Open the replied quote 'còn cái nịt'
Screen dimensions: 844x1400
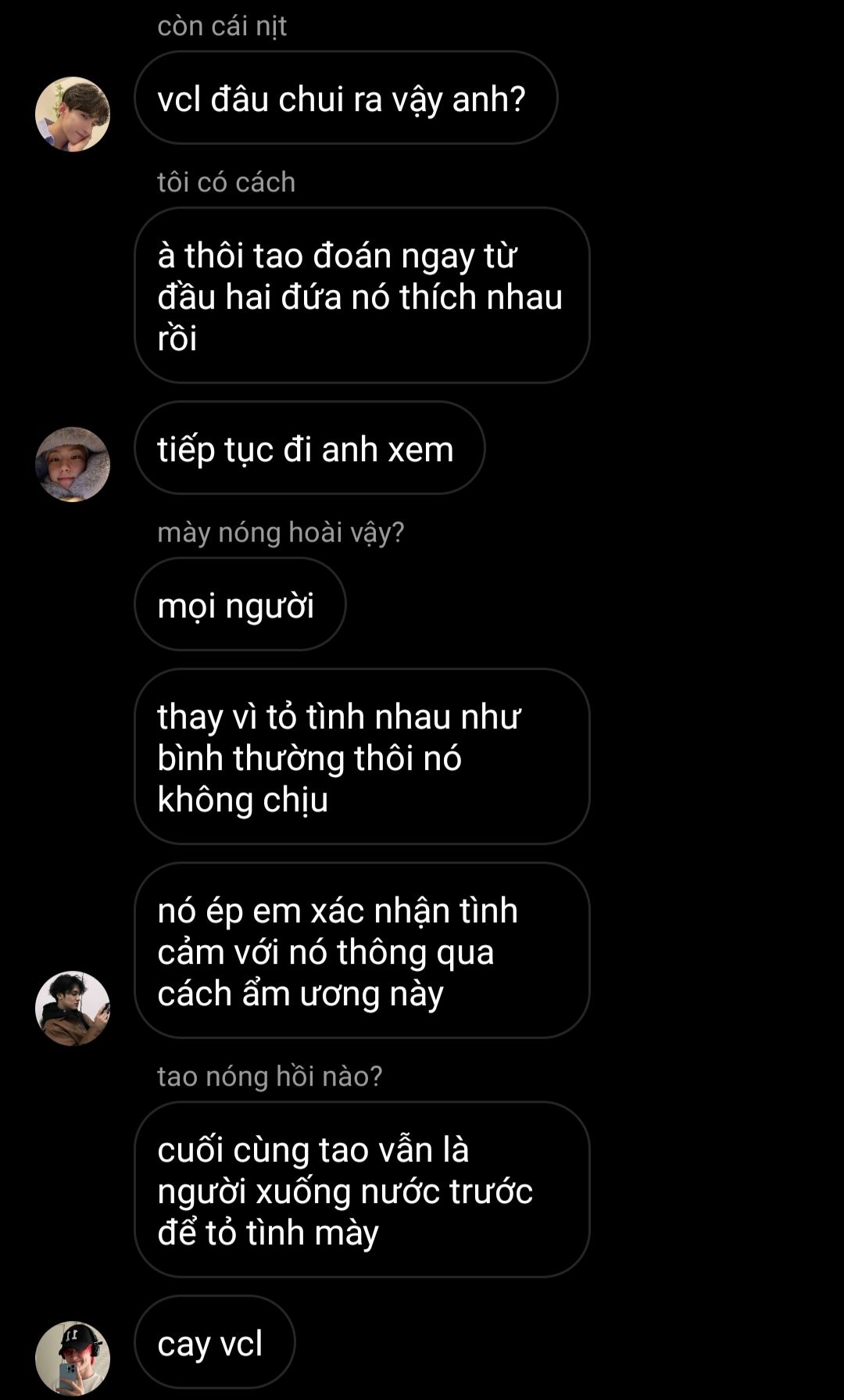coord(222,27)
